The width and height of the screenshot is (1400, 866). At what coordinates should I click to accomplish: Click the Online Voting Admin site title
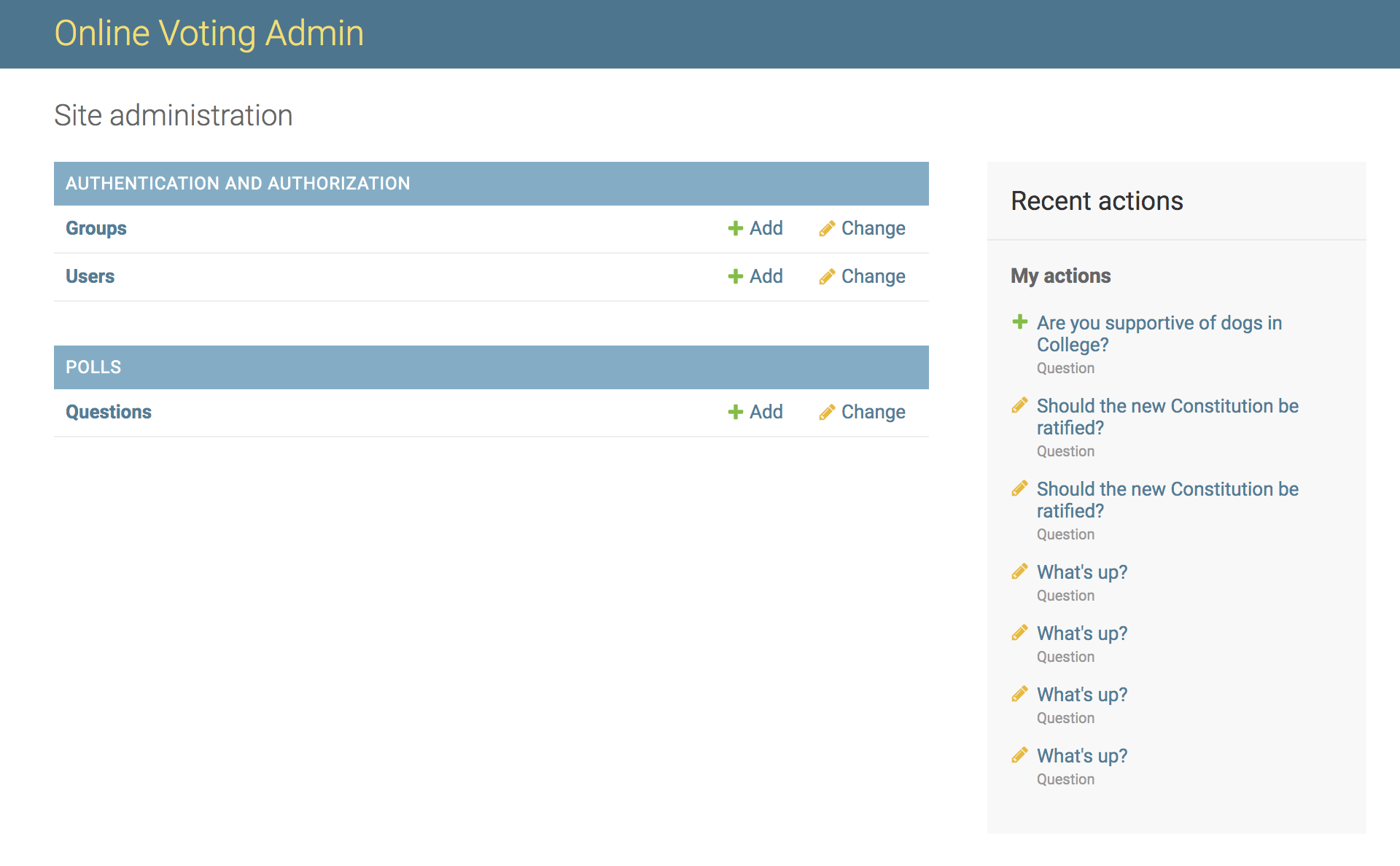pyautogui.click(x=209, y=34)
